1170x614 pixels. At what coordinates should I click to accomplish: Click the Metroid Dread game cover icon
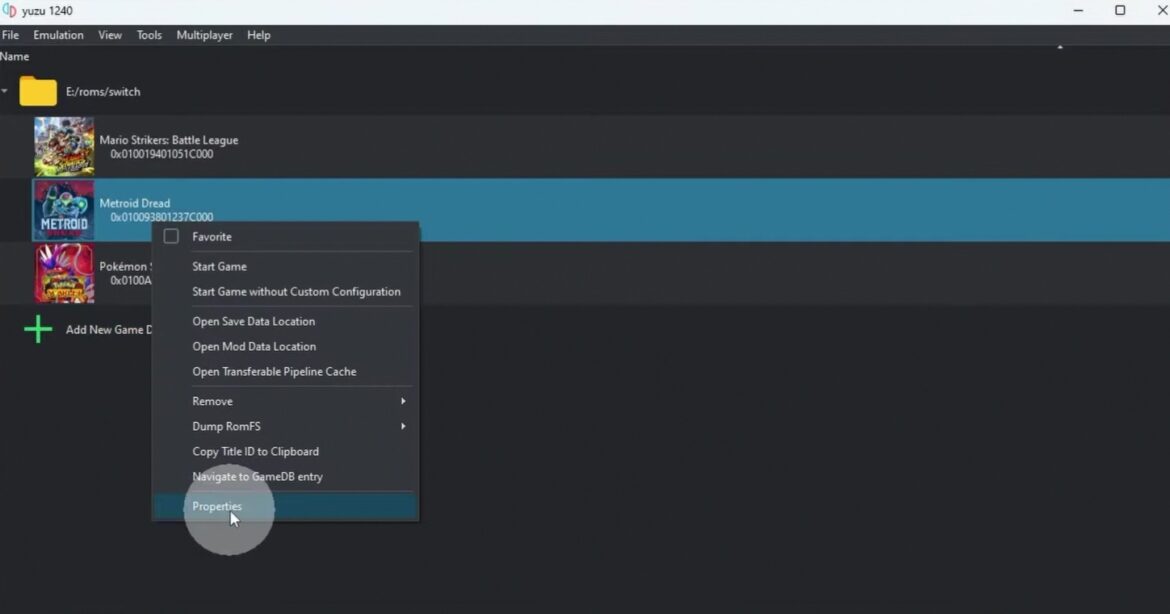point(64,210)
